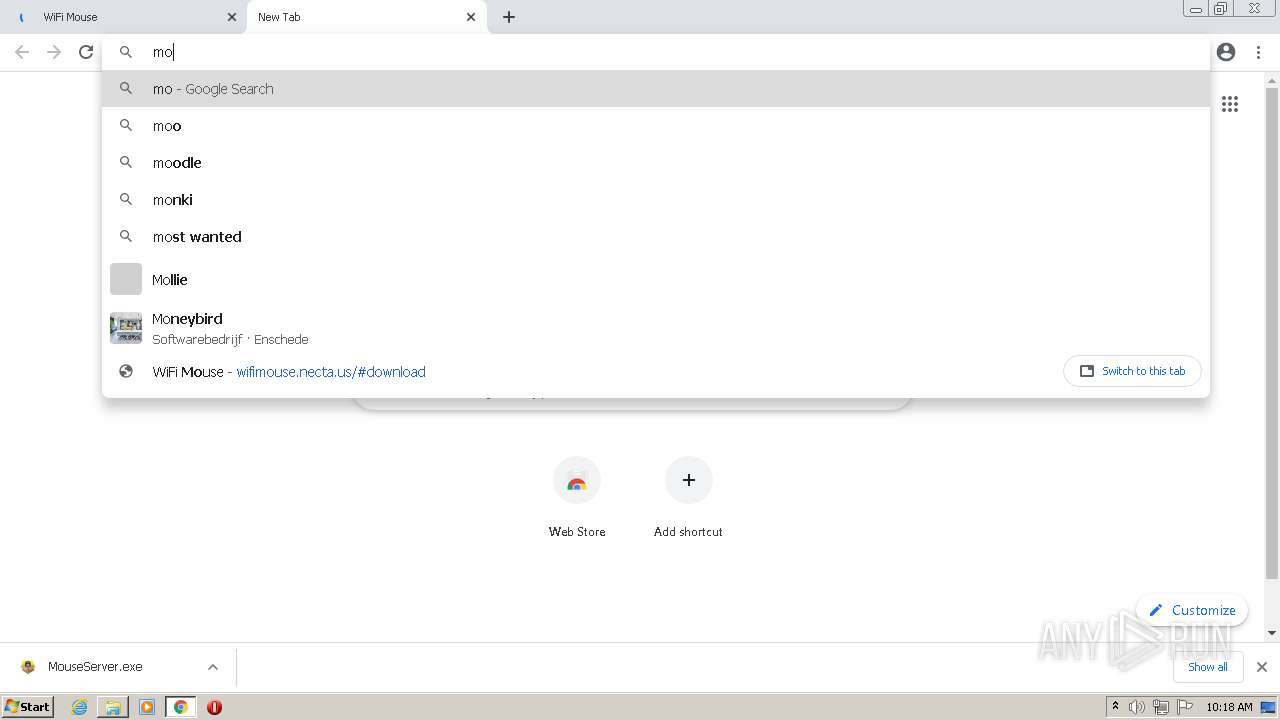Screen dimensions: 1280x720
Task: Choose the 'Mollie' suggestion
Action: coord(655,279)
